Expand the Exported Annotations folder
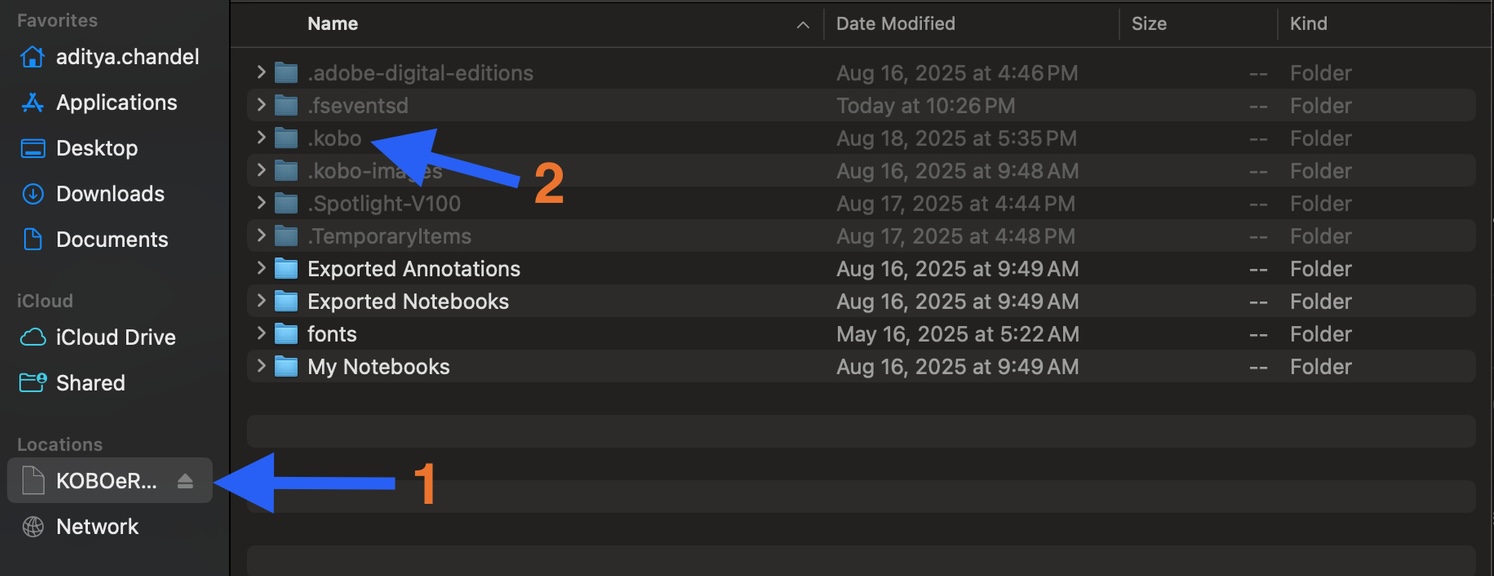Viewport: 1494px width, 576px height. tap(261, 269)
